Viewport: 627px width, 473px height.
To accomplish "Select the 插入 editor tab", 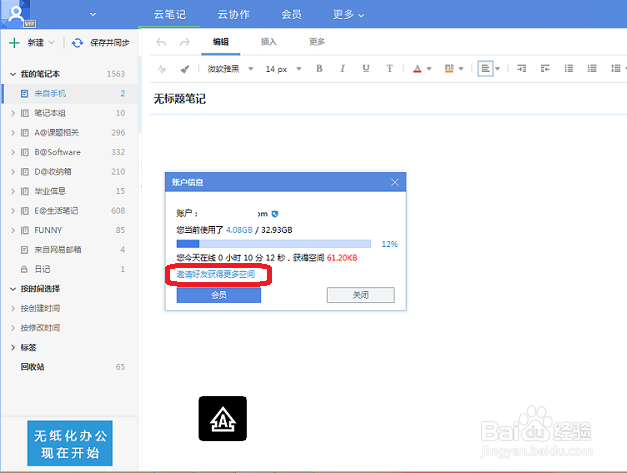I will coord(269,42).
